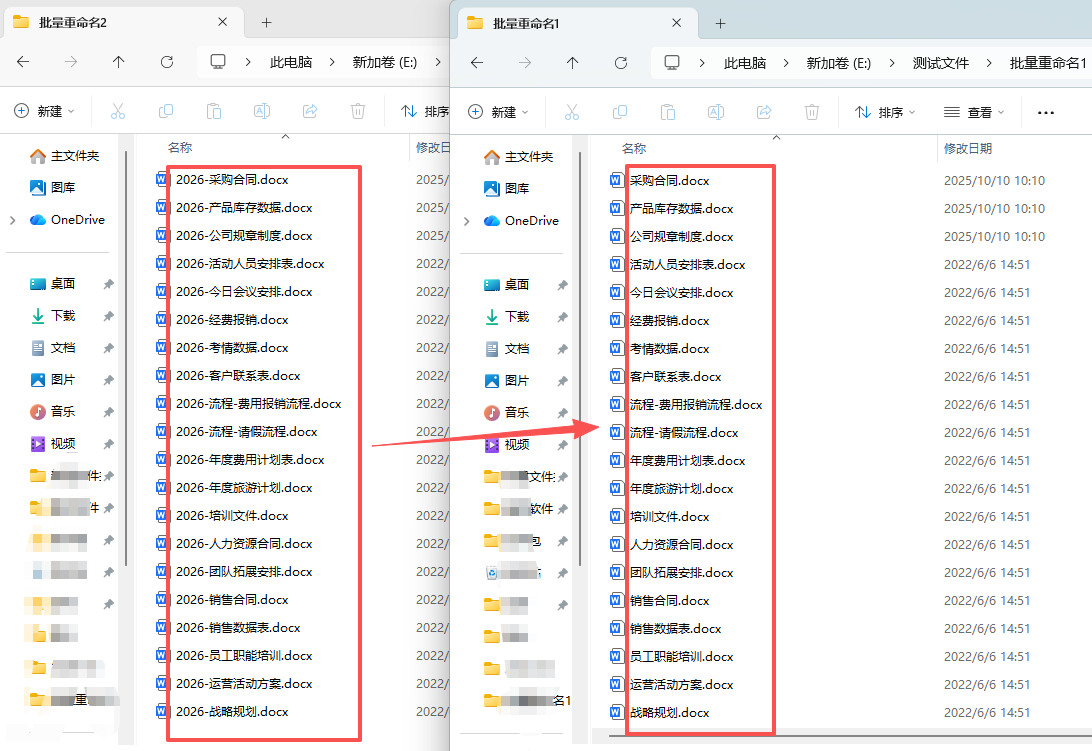Click 此电脑 in 批量重命名2 address bar
Screen dimensions: 1092x751
tap(290, 63)
